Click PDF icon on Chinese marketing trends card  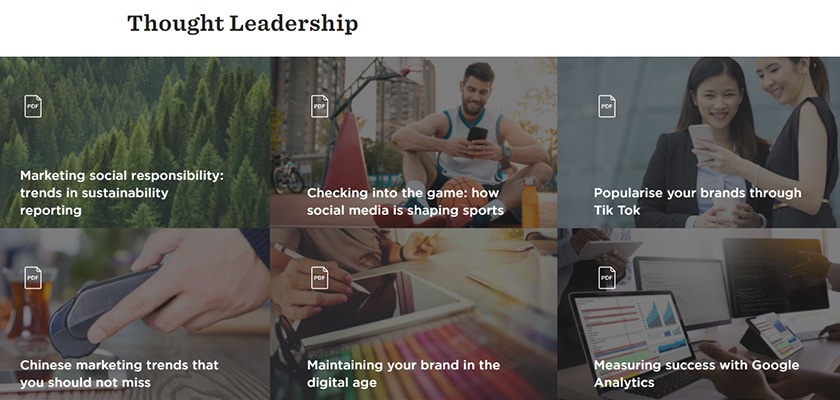[33, 277]
